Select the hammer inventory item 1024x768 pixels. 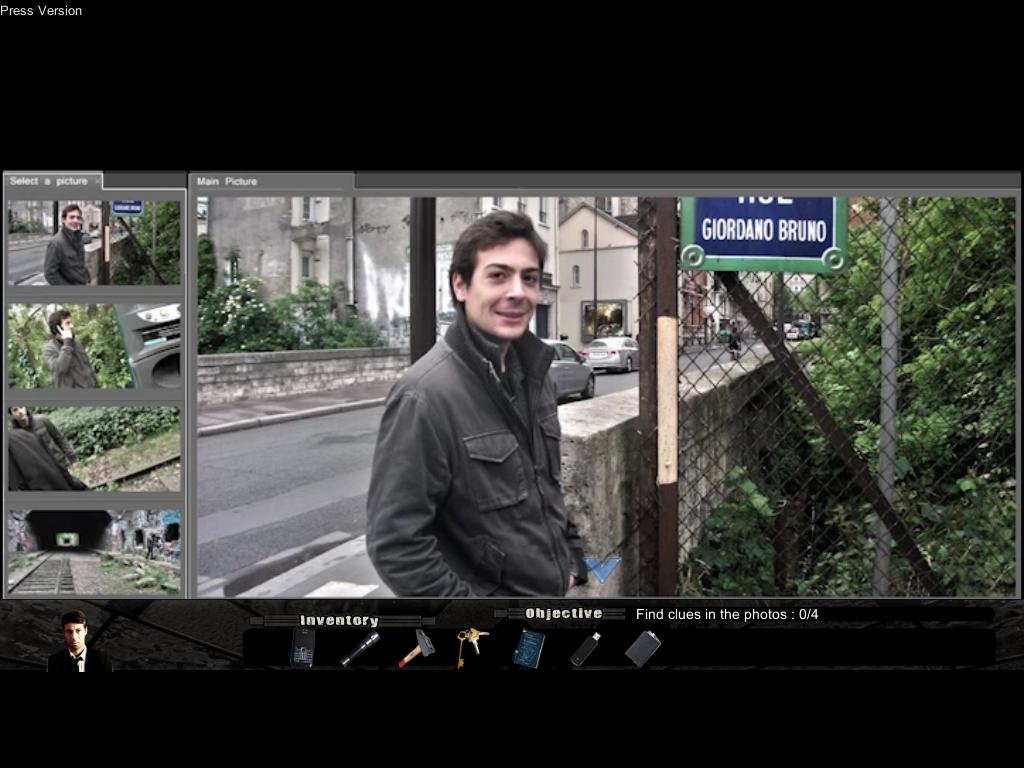pos(417,648)
